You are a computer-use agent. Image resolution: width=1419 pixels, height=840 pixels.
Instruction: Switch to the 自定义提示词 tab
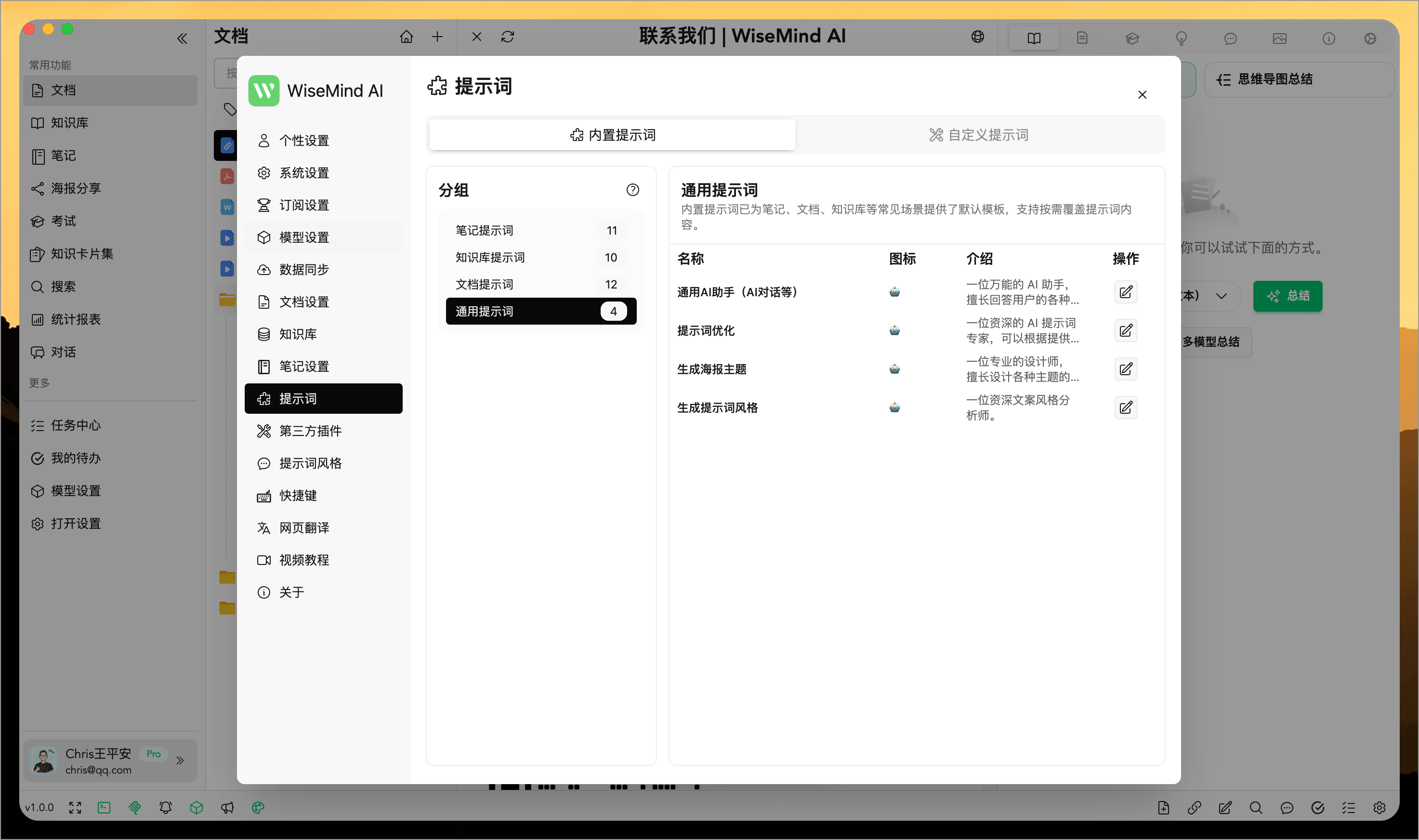point(979,134)
